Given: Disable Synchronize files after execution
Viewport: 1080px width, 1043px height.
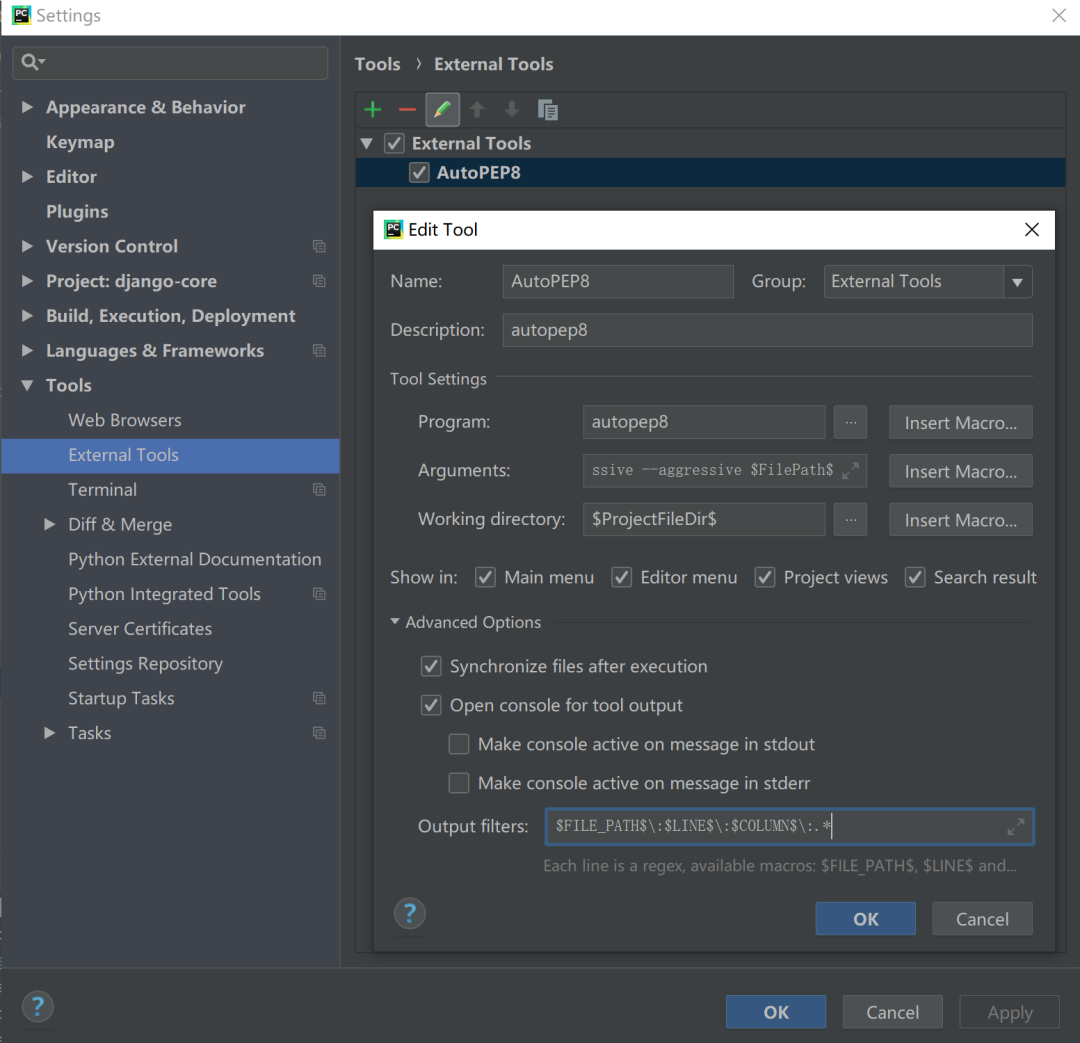Looking at the screenshot, I should tap(431, 666).
